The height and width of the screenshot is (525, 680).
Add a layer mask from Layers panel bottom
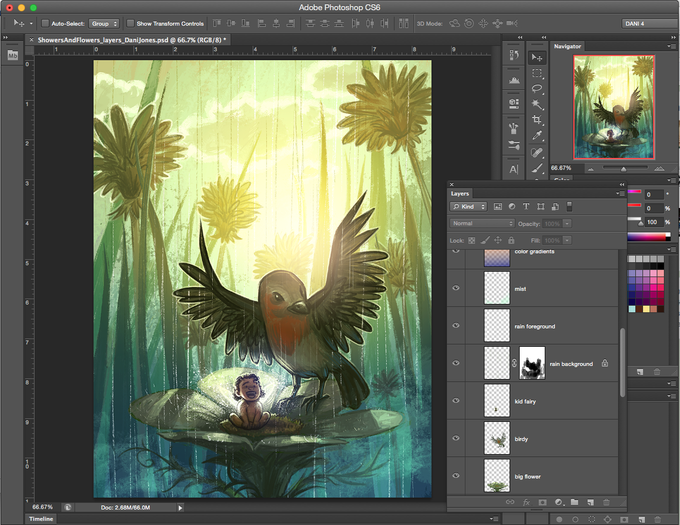[542, 502]
